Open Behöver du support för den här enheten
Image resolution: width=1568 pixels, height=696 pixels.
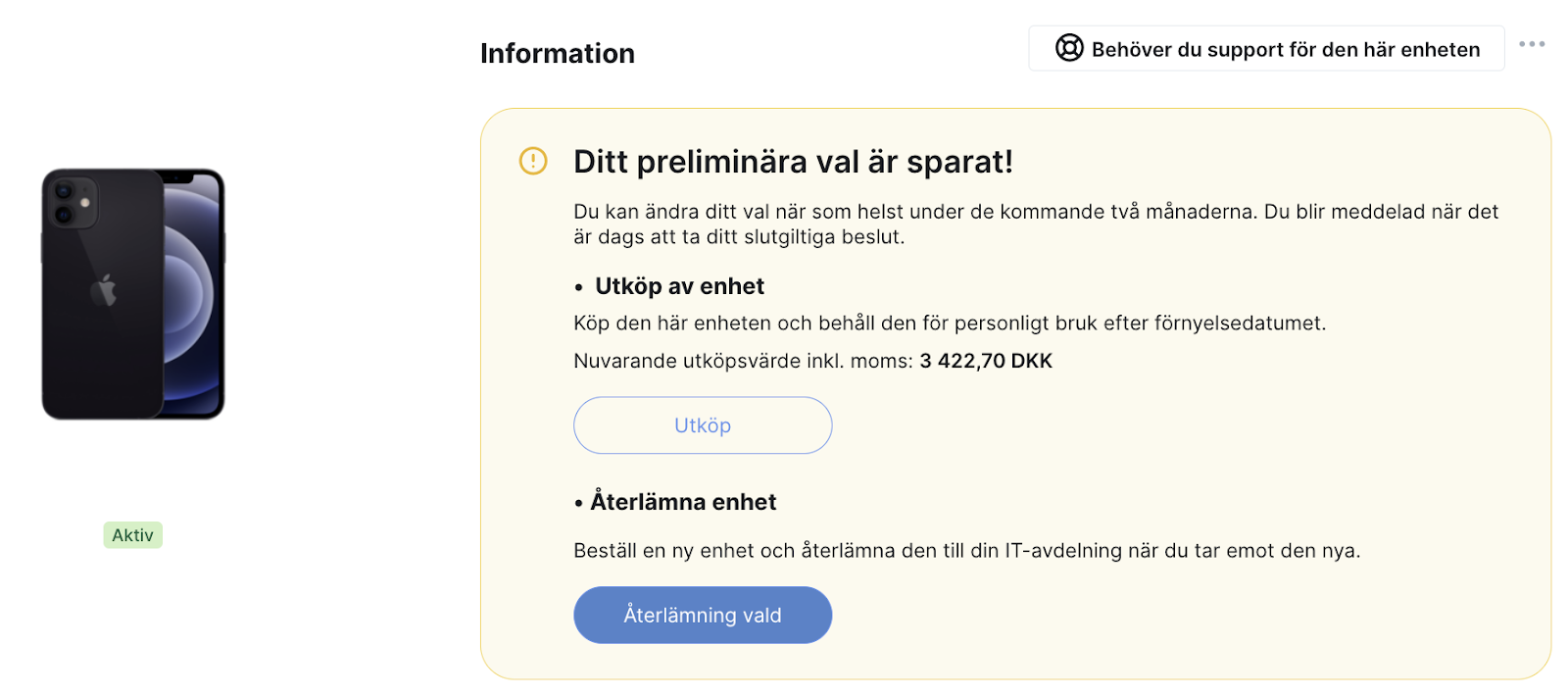(1266, 49)
